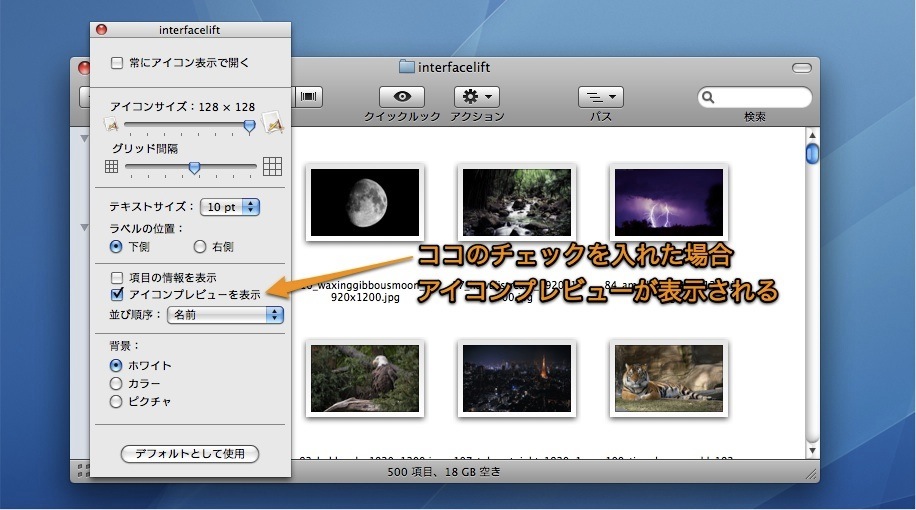Click the search magnifier icon
The width and height of the screenshot is (916, 510).
[708, 98]
